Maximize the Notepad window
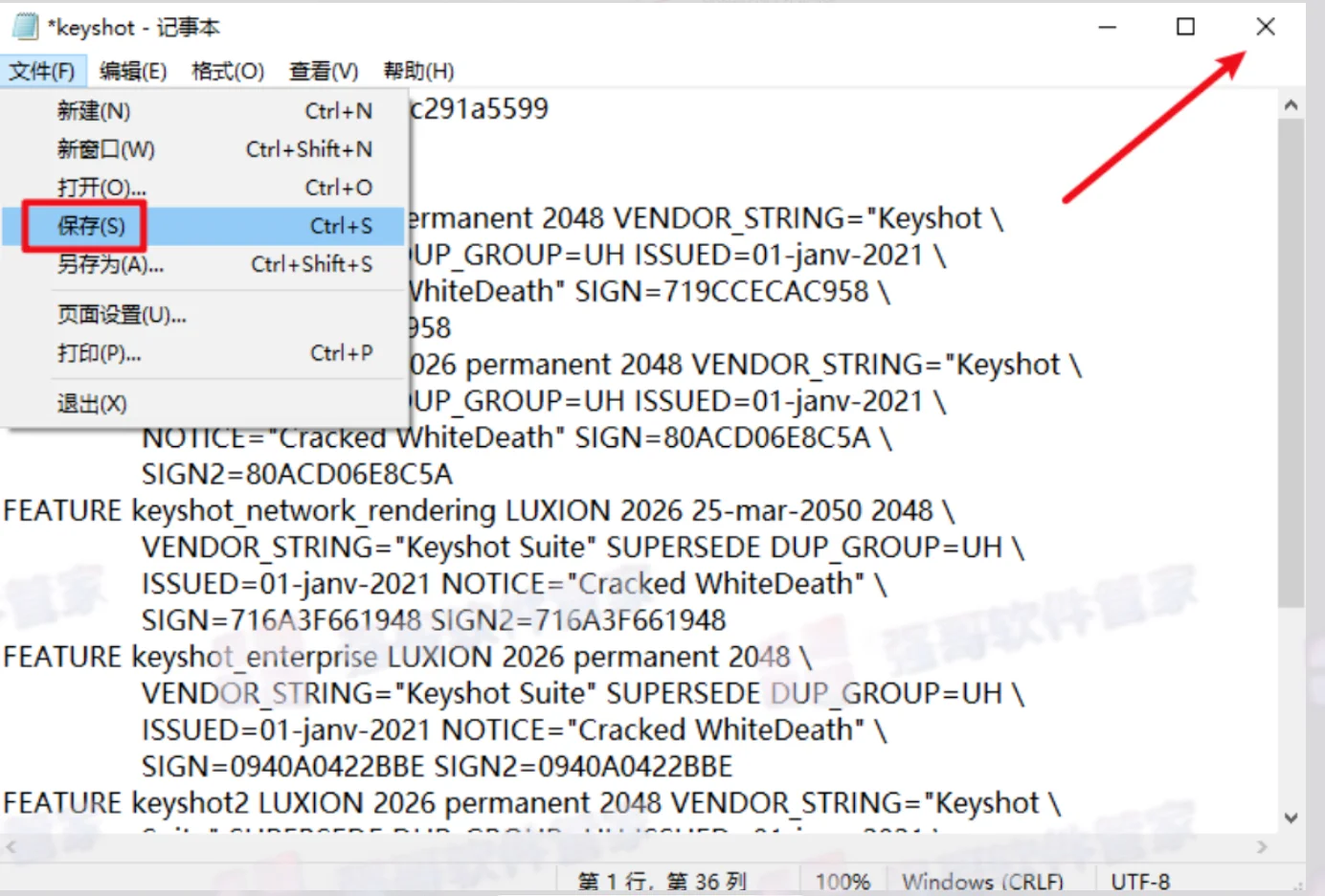Viewport: 1325px width, 896px height. 1185,27
